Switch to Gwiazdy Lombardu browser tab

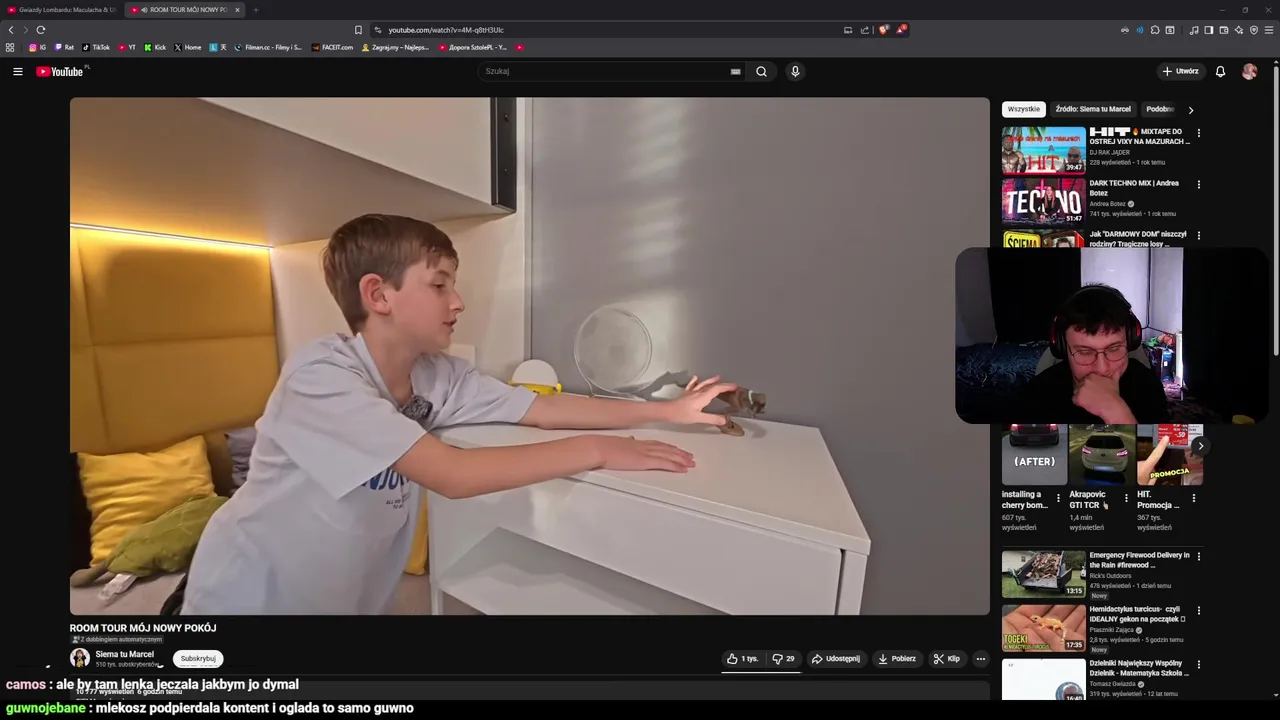(62, 10)
